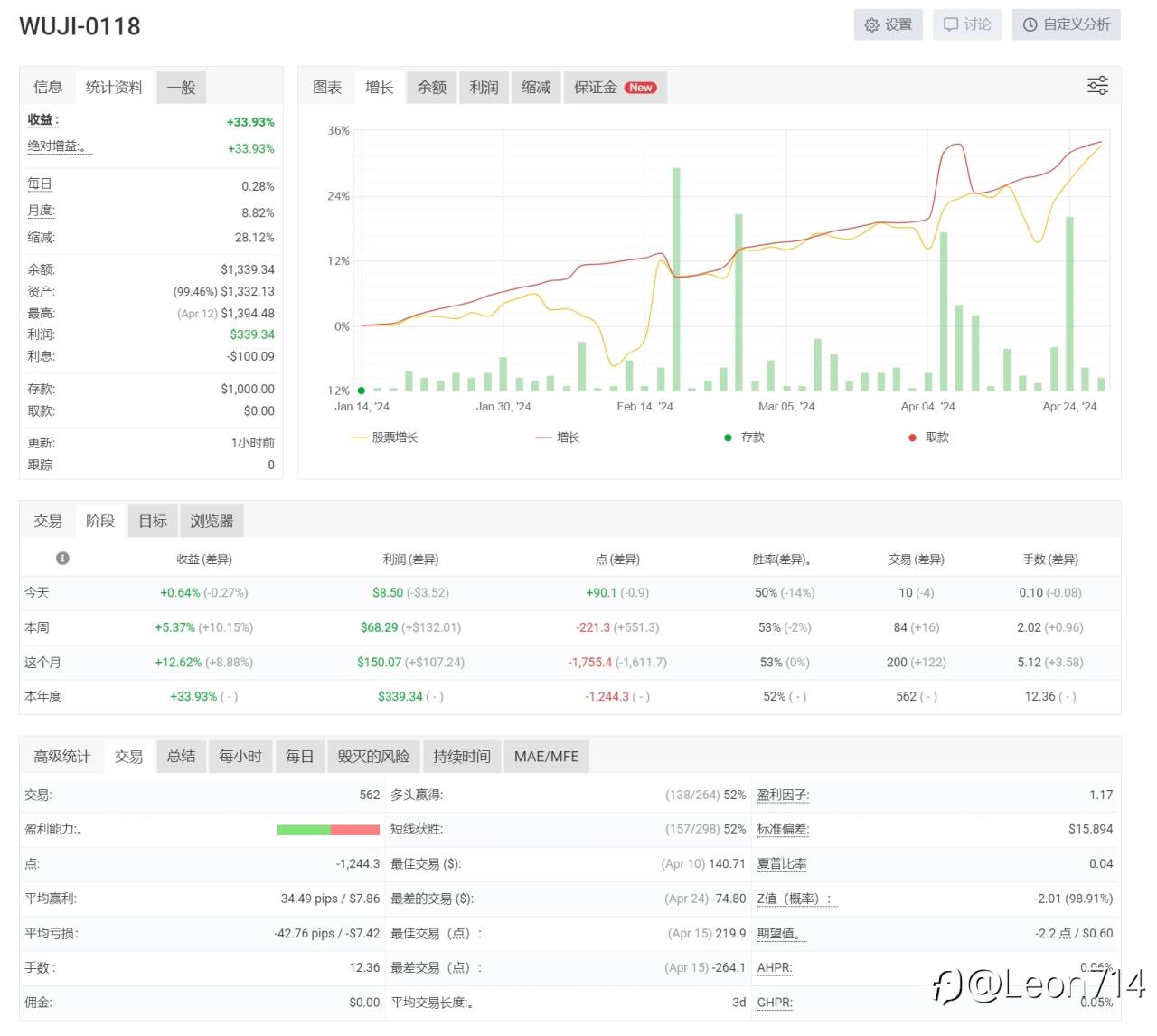Select the 本周 row label

[x=37, y=627]
